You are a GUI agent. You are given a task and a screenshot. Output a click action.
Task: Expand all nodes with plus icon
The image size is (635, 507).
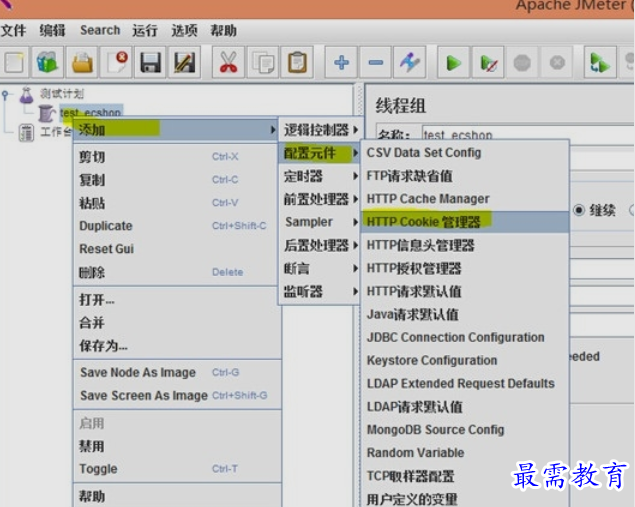(x=341, y=63)
